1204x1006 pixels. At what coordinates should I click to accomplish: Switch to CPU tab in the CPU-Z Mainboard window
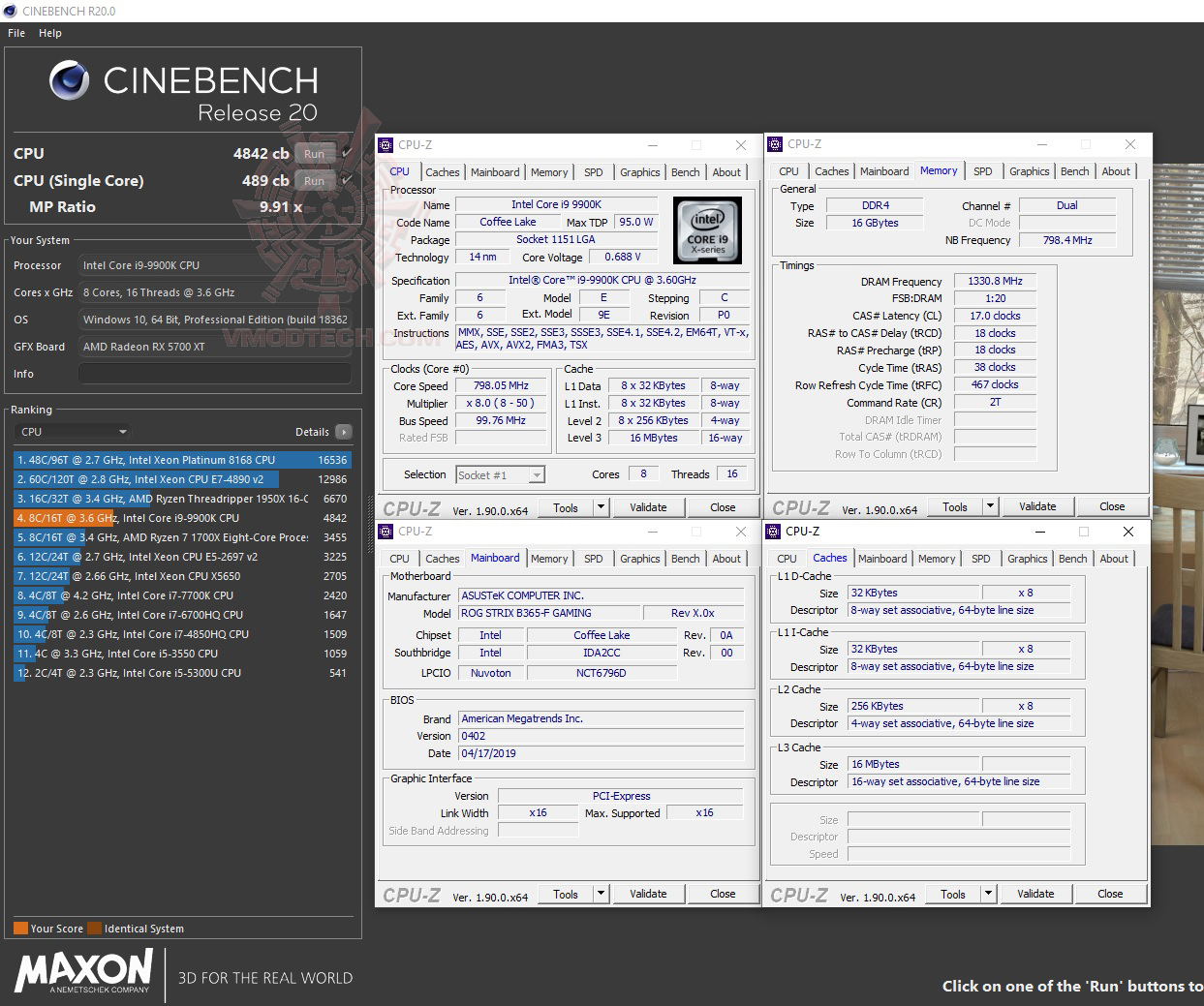pos(400,559)
